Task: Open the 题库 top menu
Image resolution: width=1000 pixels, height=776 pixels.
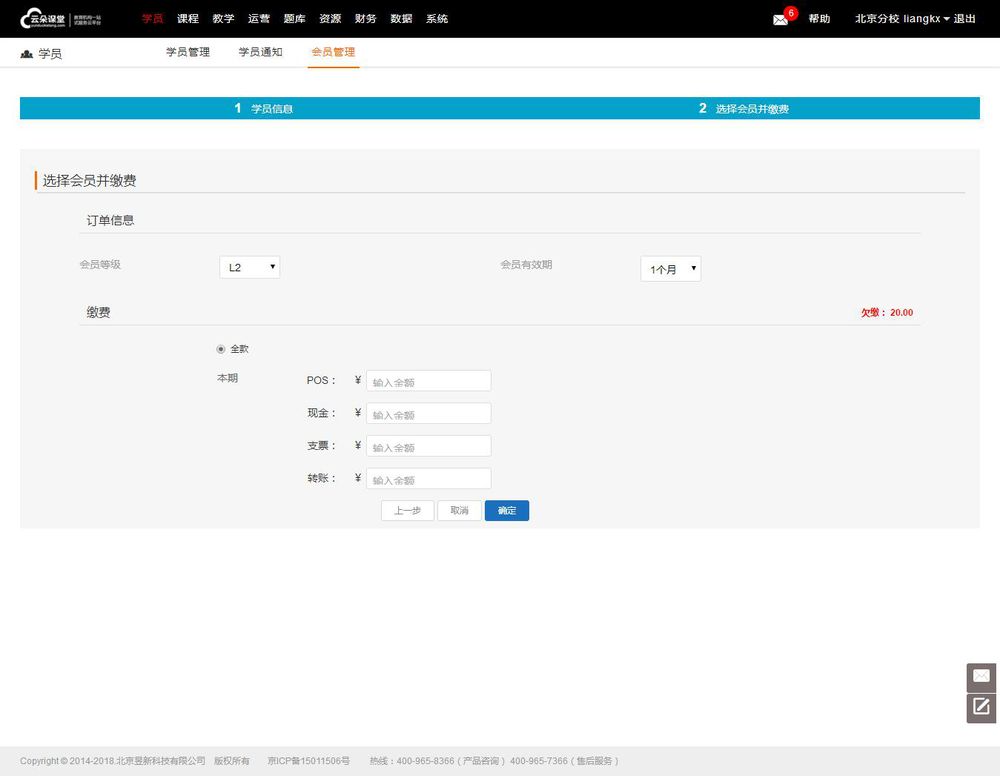Action: click(294, 18)
